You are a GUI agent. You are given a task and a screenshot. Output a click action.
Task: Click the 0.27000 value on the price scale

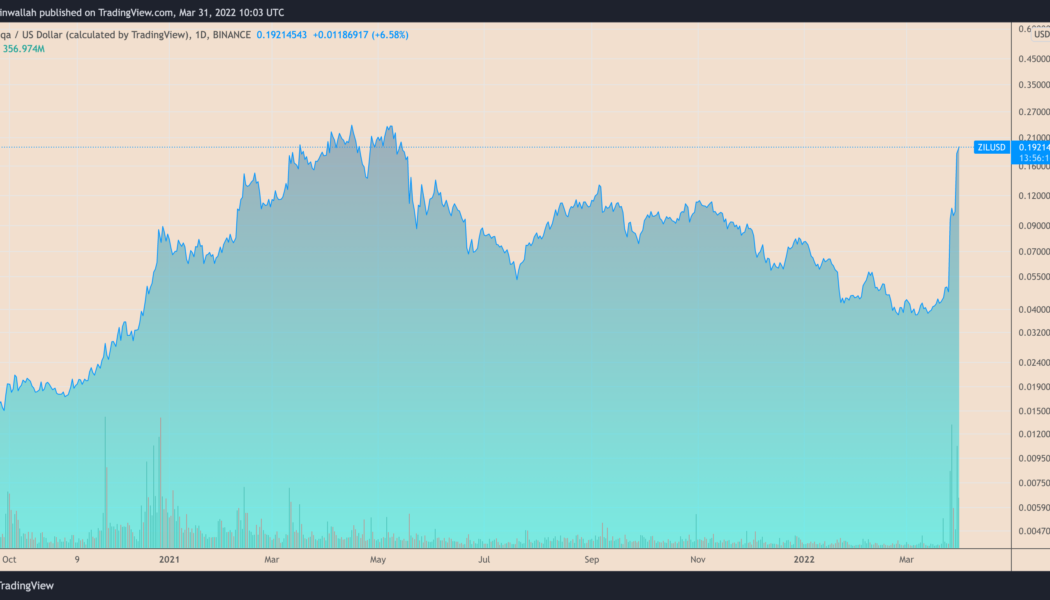coord(1032,112)
